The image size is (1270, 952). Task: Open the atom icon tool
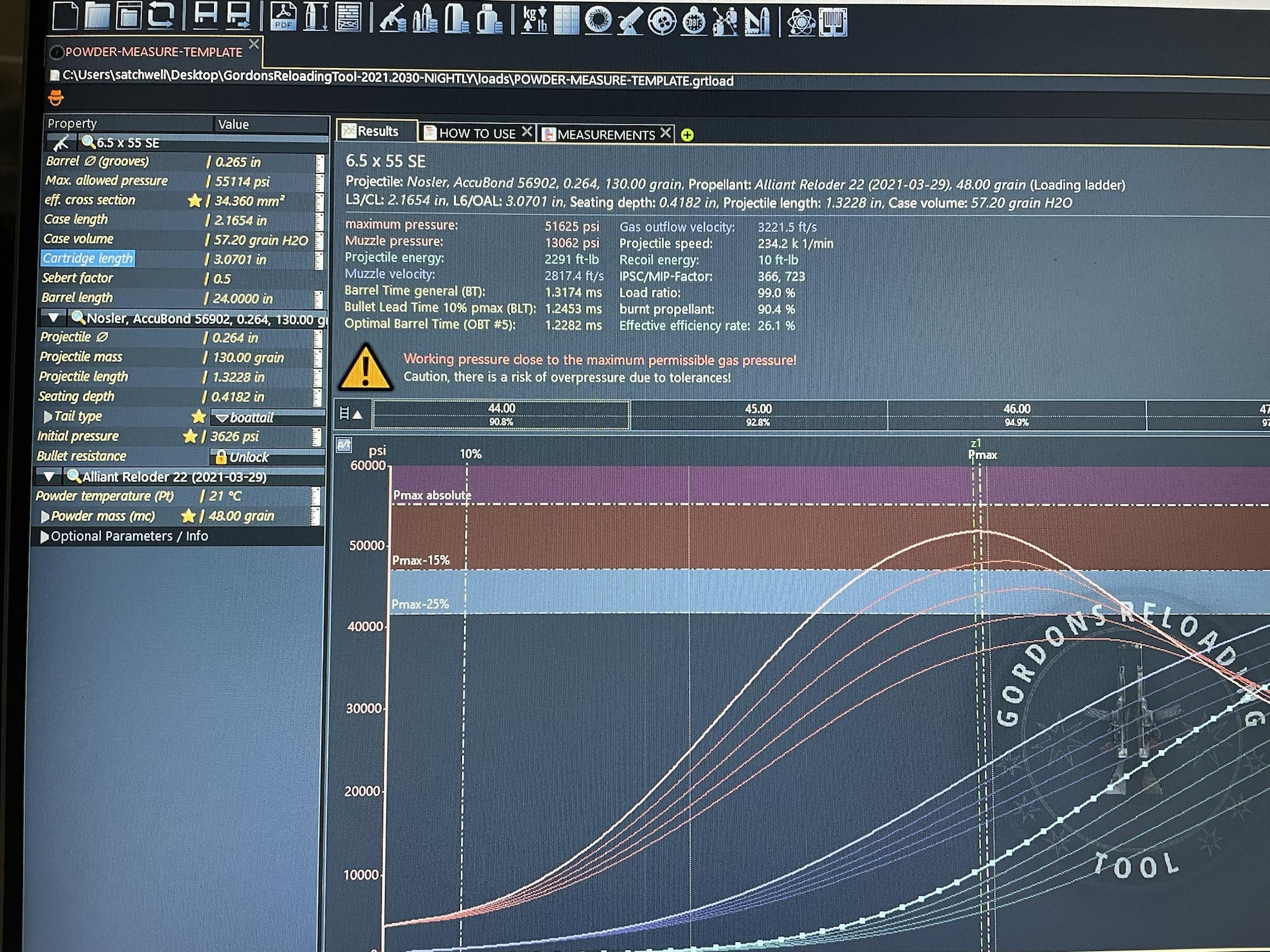(801, 24)
